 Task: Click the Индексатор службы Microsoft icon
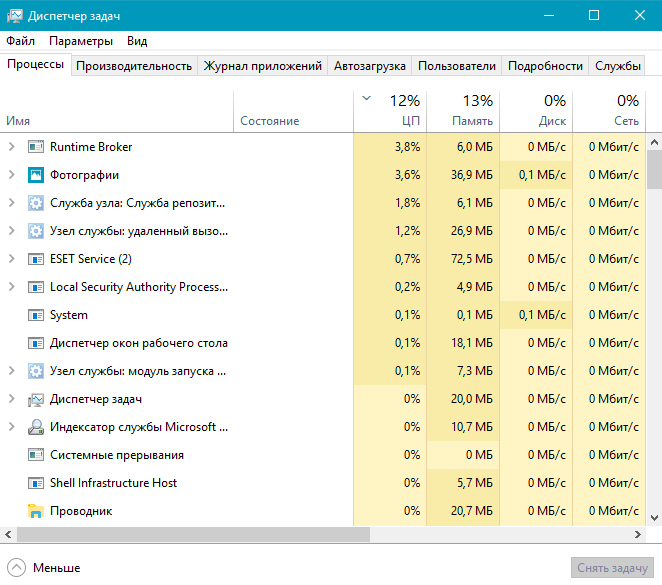click(x=36, y=427)
